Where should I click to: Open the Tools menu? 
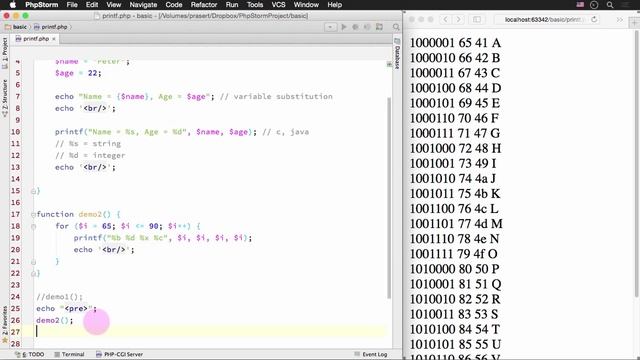coord(255,5)
